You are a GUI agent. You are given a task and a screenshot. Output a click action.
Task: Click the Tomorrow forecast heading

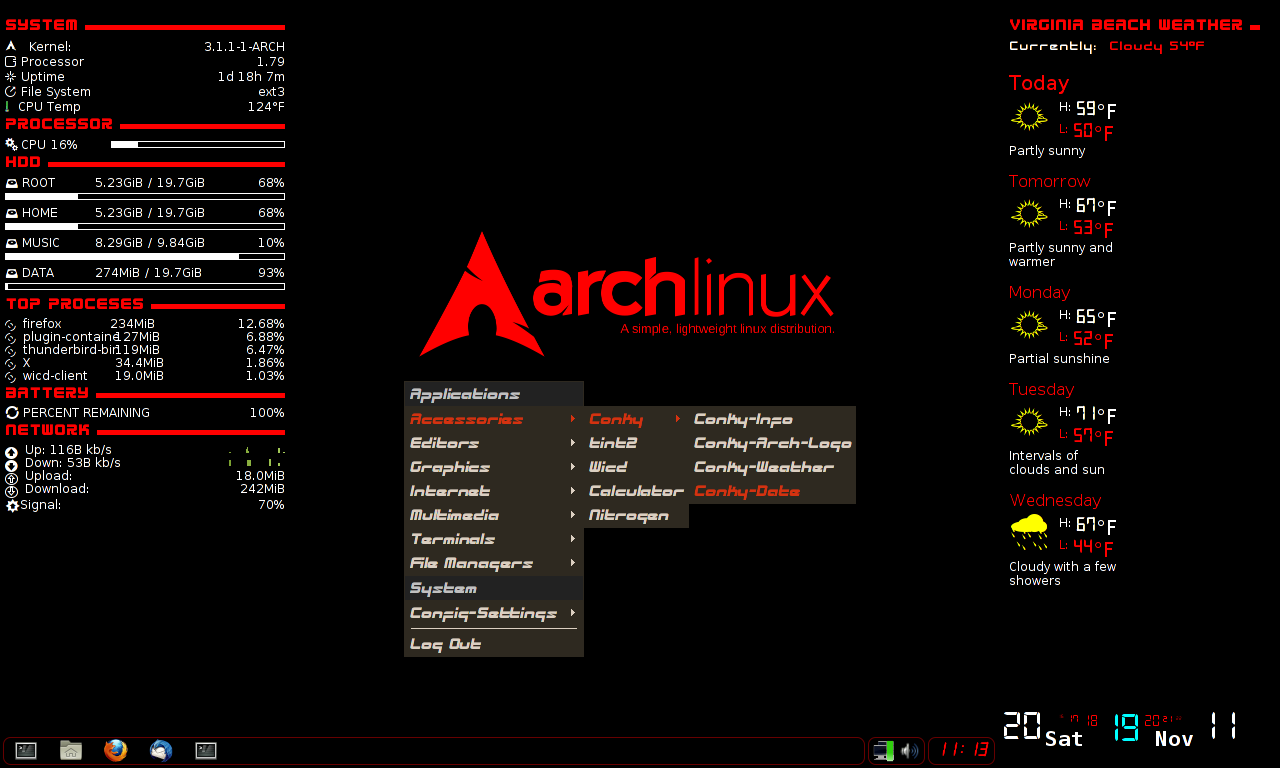[x=1049, y=181]
